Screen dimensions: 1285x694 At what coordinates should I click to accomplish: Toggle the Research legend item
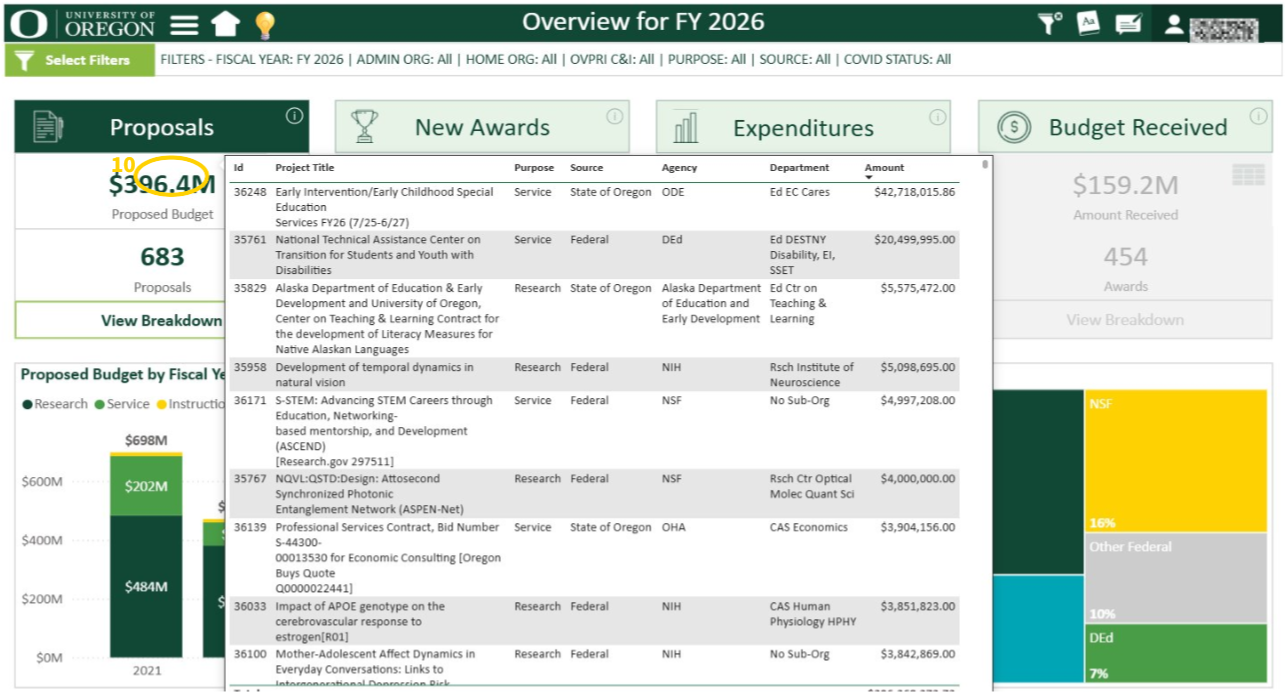55,404
